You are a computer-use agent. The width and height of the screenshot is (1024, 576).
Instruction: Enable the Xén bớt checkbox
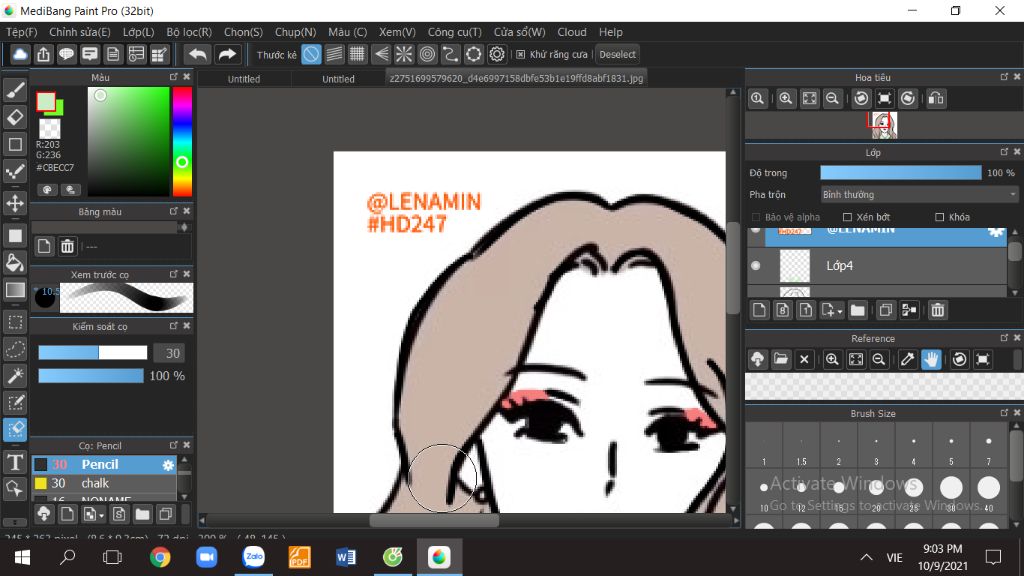point(848,217)
